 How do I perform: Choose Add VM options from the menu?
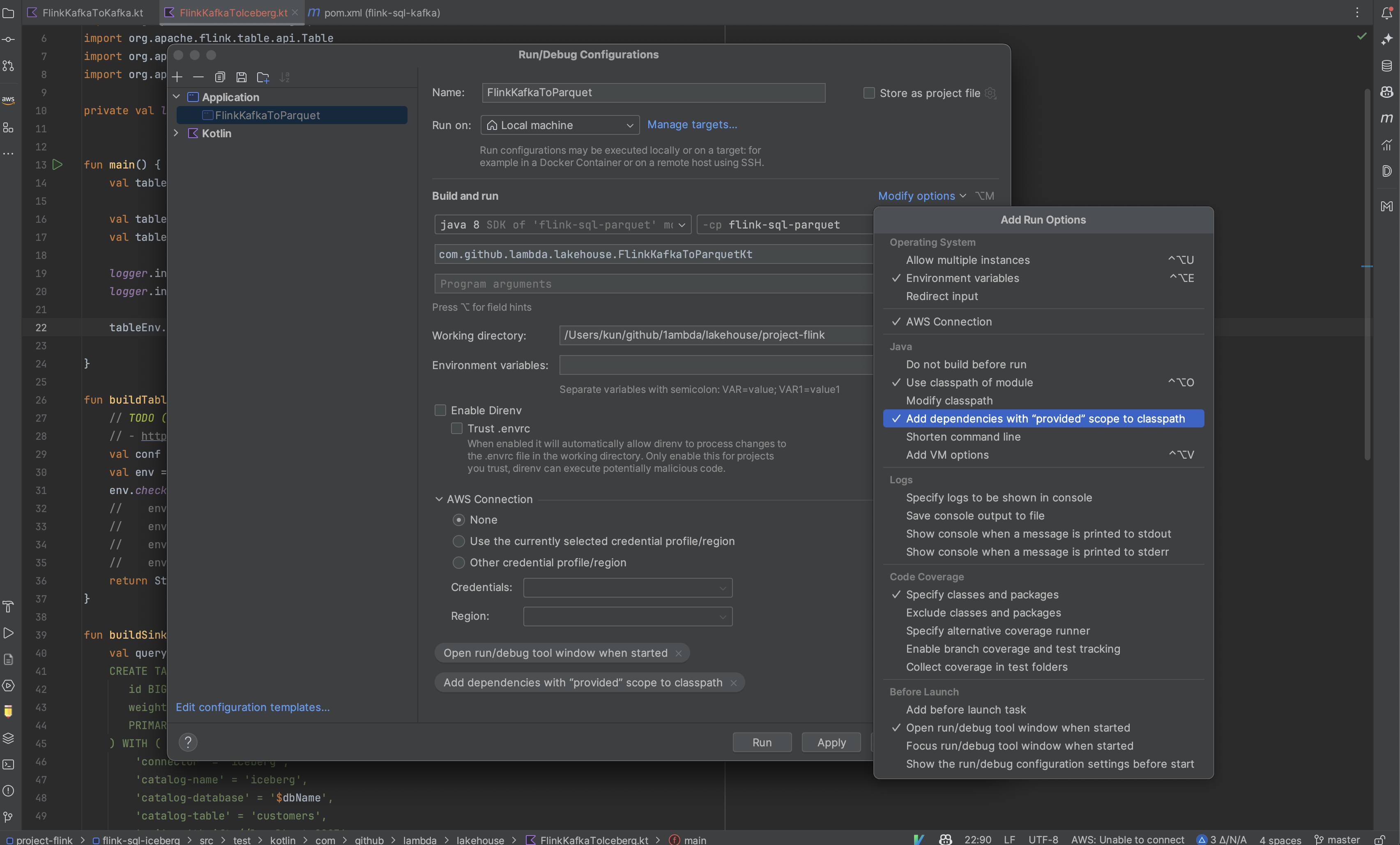[x=947, y=455]
